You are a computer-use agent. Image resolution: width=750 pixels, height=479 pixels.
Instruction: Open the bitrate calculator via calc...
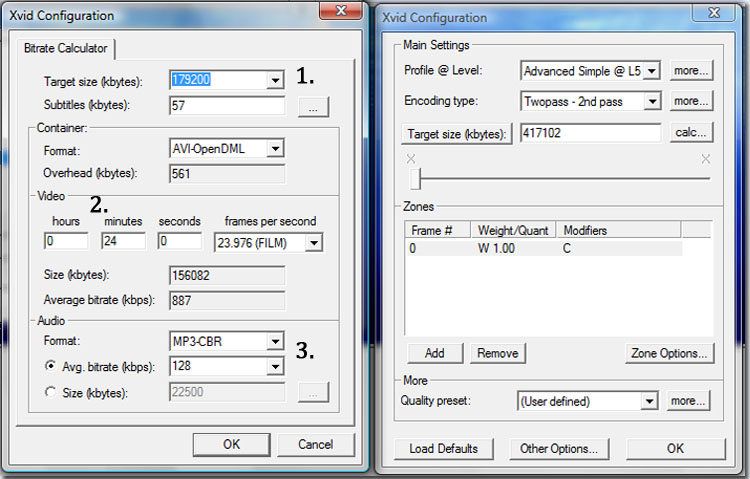691,133
